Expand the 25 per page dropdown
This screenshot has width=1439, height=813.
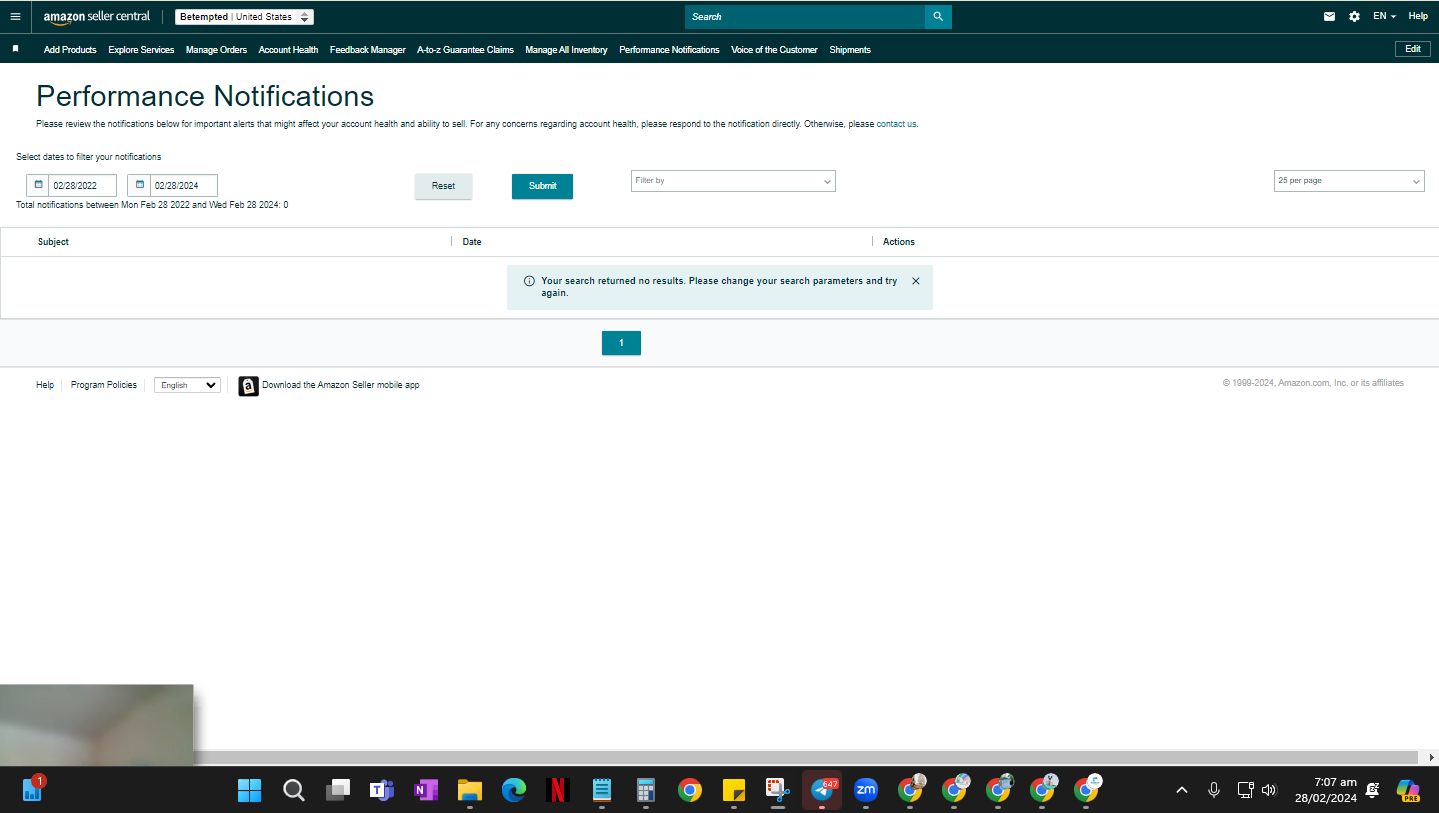1350,181
